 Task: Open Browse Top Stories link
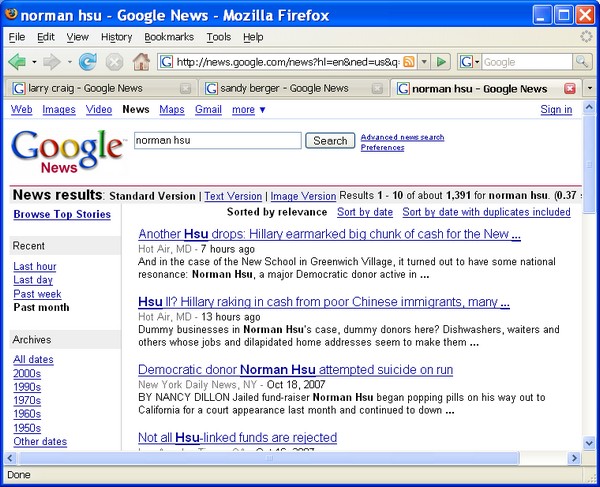tap(62, 214)
